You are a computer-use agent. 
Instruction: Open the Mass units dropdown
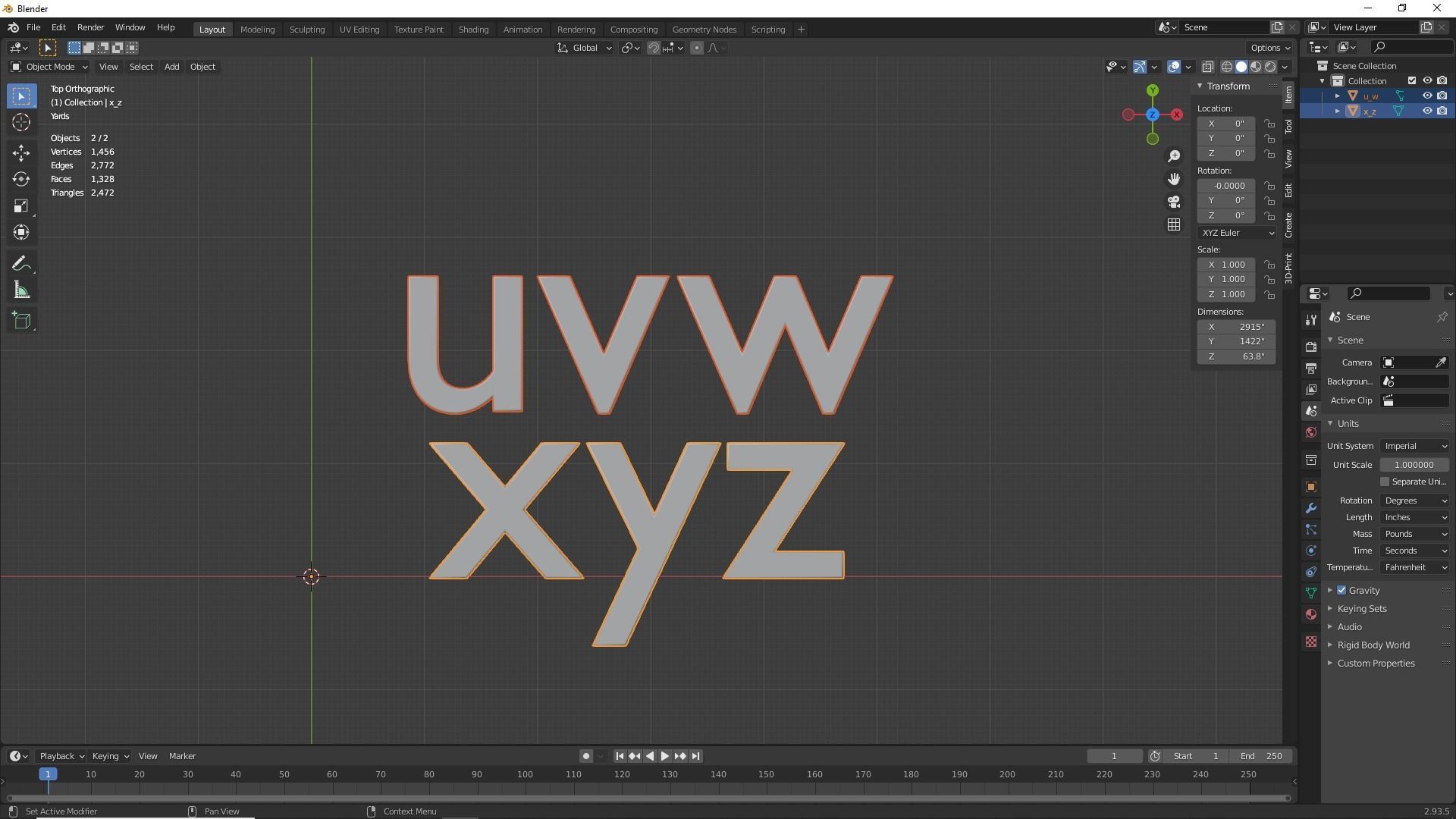[x=1415, y=534]
